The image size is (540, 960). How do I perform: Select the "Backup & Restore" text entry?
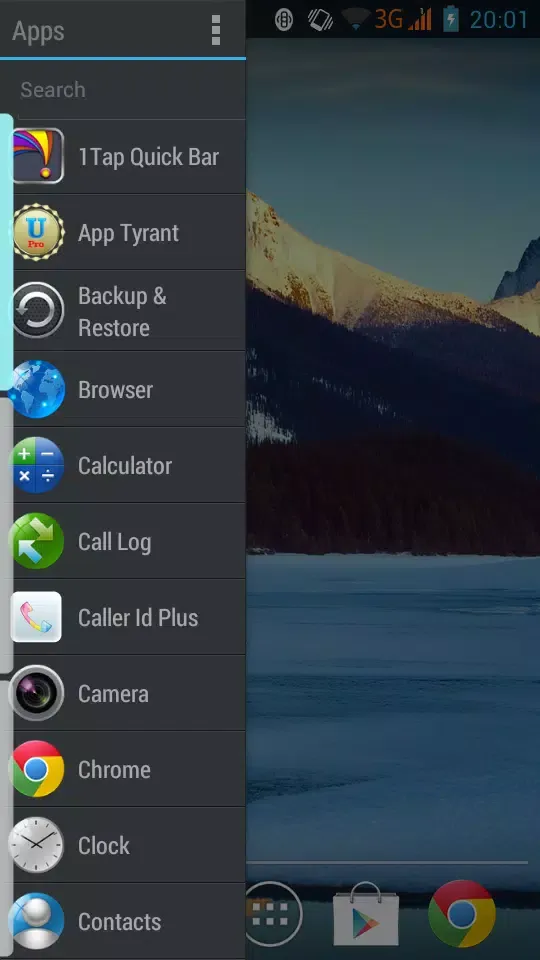pyautogui.click(x=122, y=312)
